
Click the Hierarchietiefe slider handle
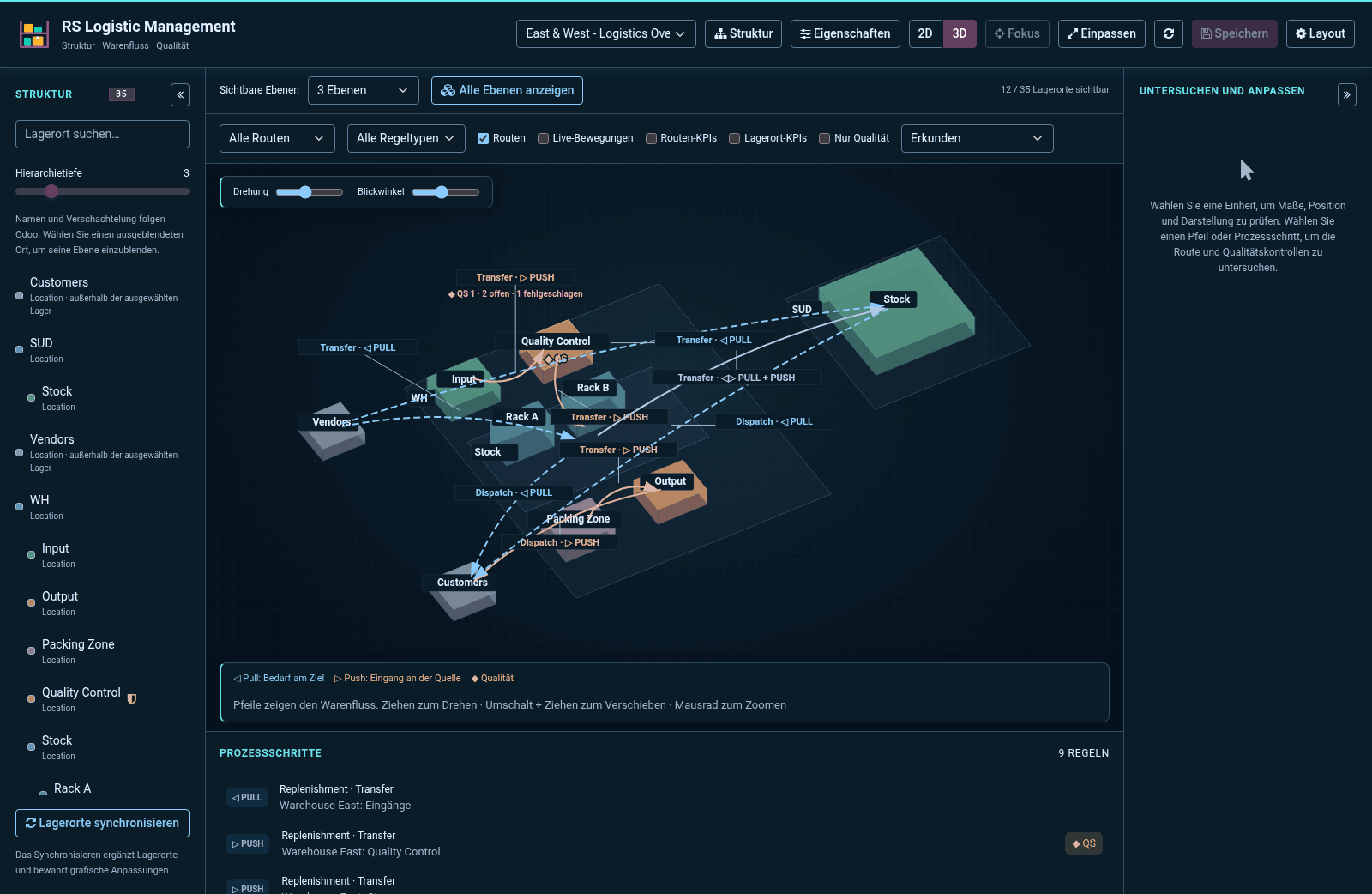[51, 191]
